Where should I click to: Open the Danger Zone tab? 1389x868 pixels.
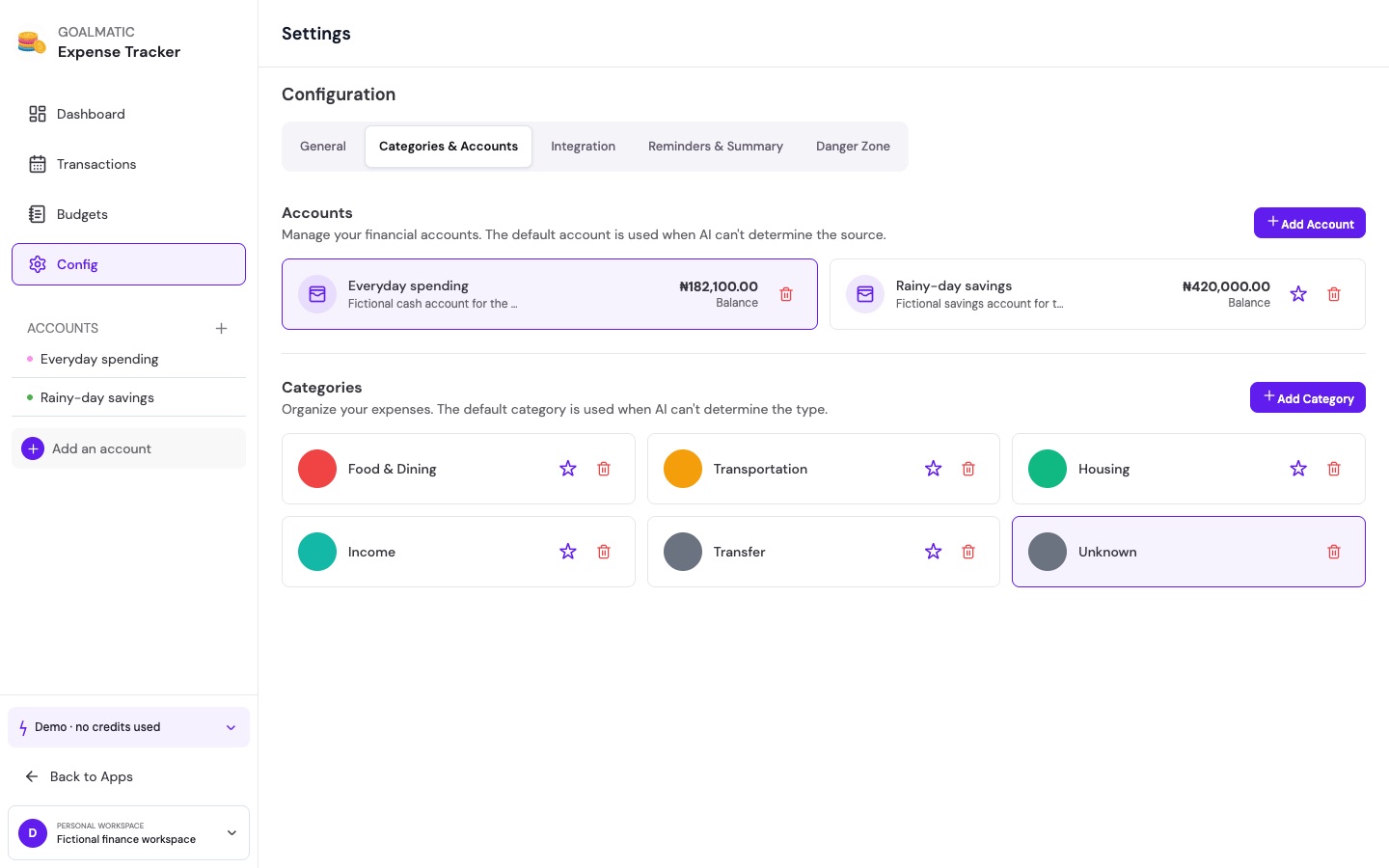(853, 147)
